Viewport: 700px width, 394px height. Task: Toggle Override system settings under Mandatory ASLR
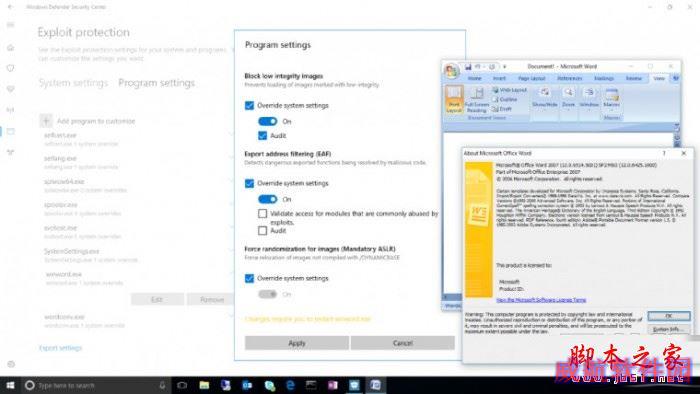[249, 278]
